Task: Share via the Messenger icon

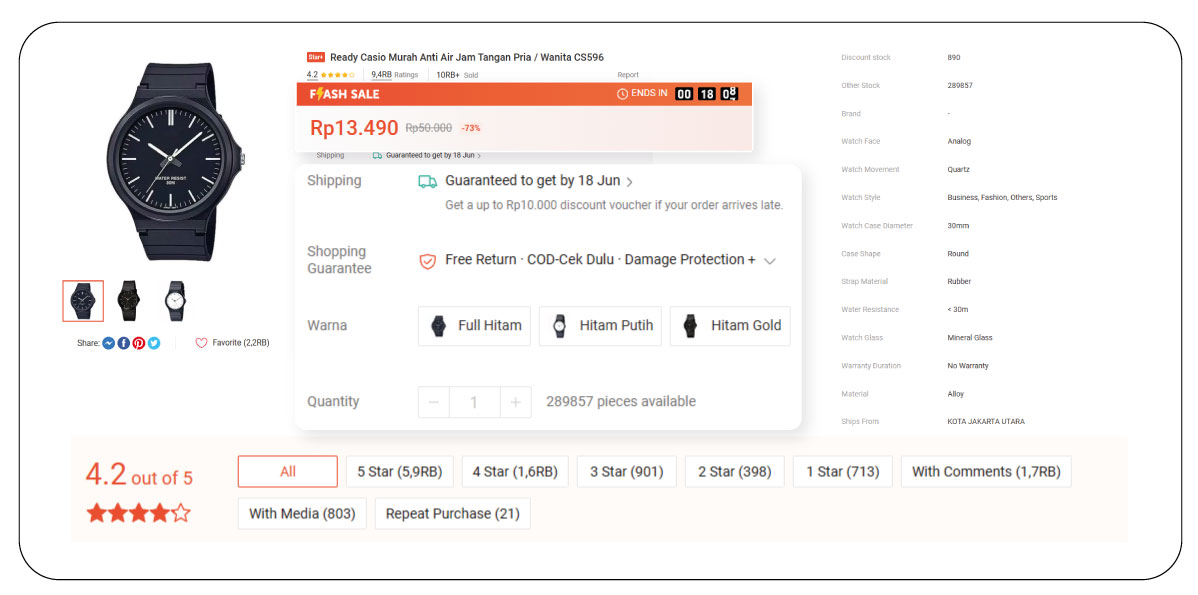Action: tap(108, 342)
